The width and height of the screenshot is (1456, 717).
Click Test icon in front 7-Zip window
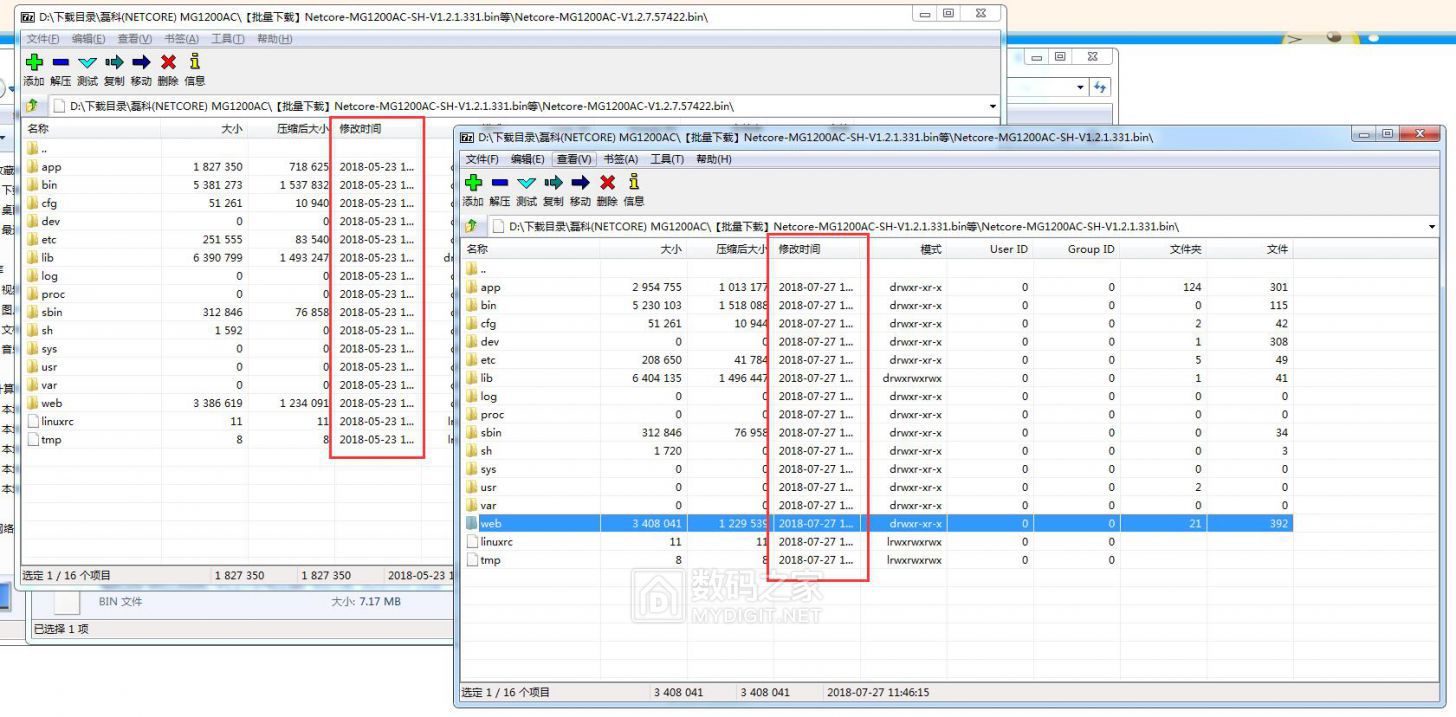coord(526,183)
